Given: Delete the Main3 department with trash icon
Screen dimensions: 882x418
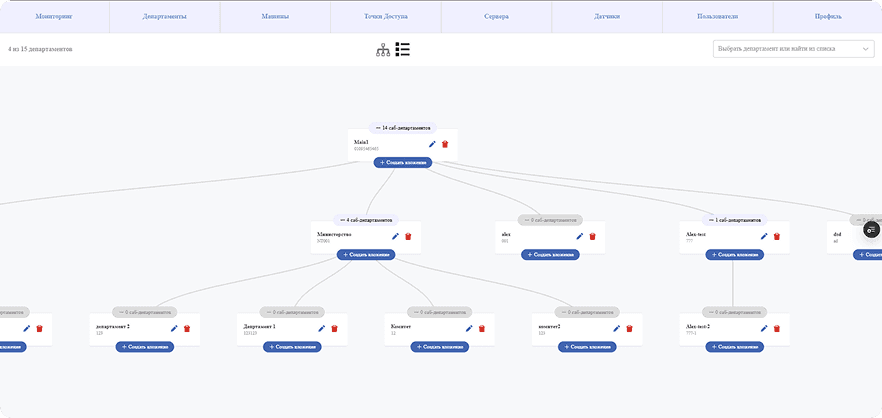Looking at the screenshot, I should click(445, 144).
